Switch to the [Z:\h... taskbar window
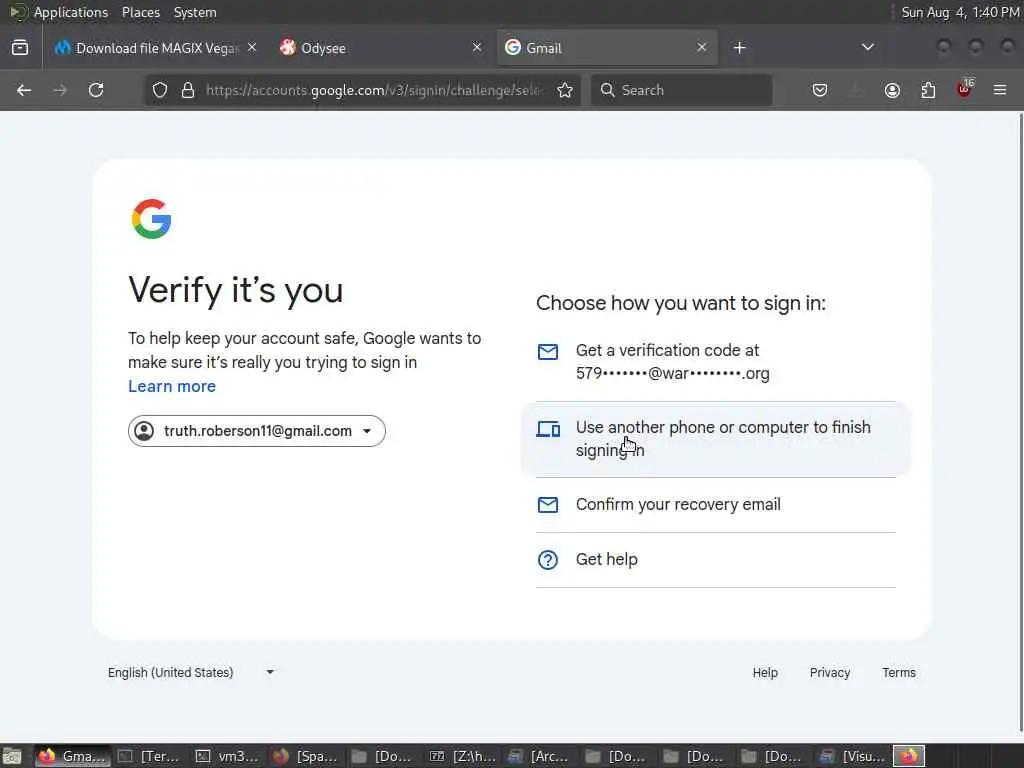This screenshot has height=768, width=1024. point(462,756)
